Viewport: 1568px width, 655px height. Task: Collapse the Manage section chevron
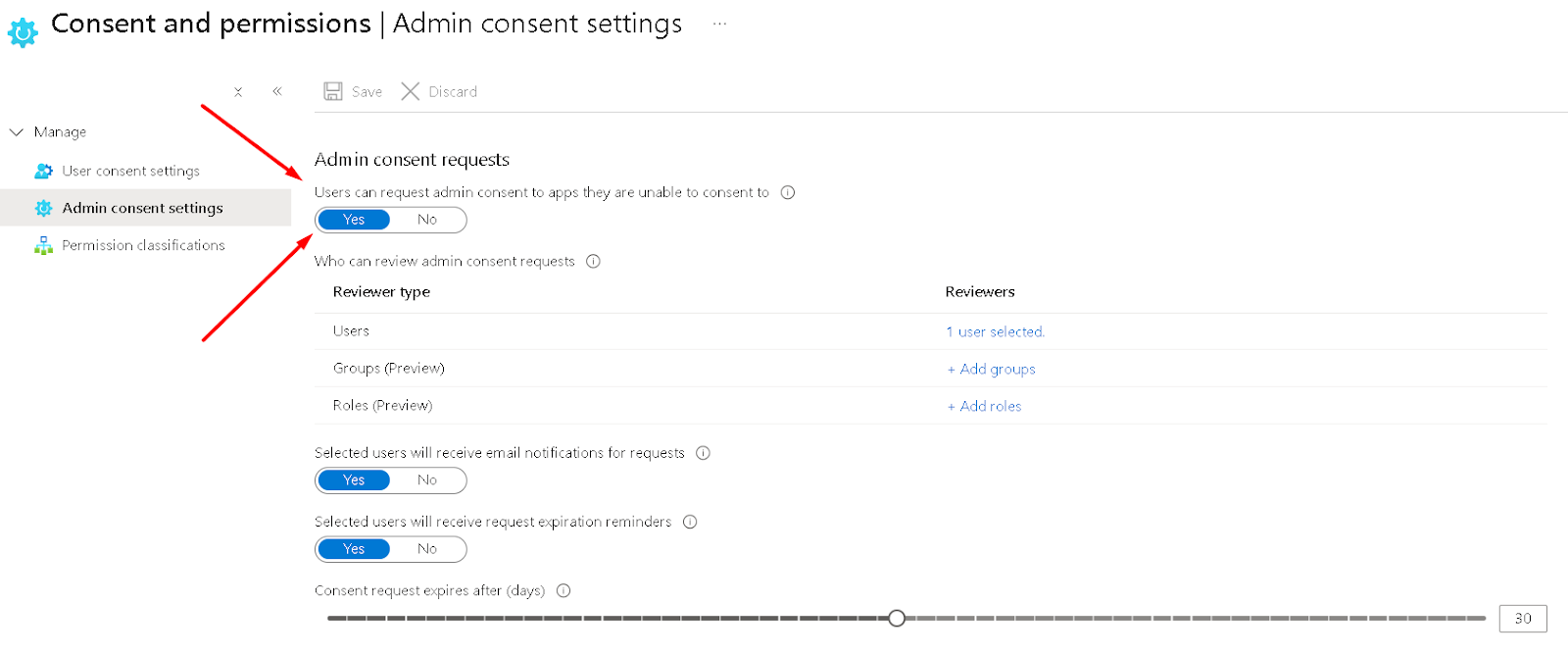pyautogui.click(x=17, y=131)
